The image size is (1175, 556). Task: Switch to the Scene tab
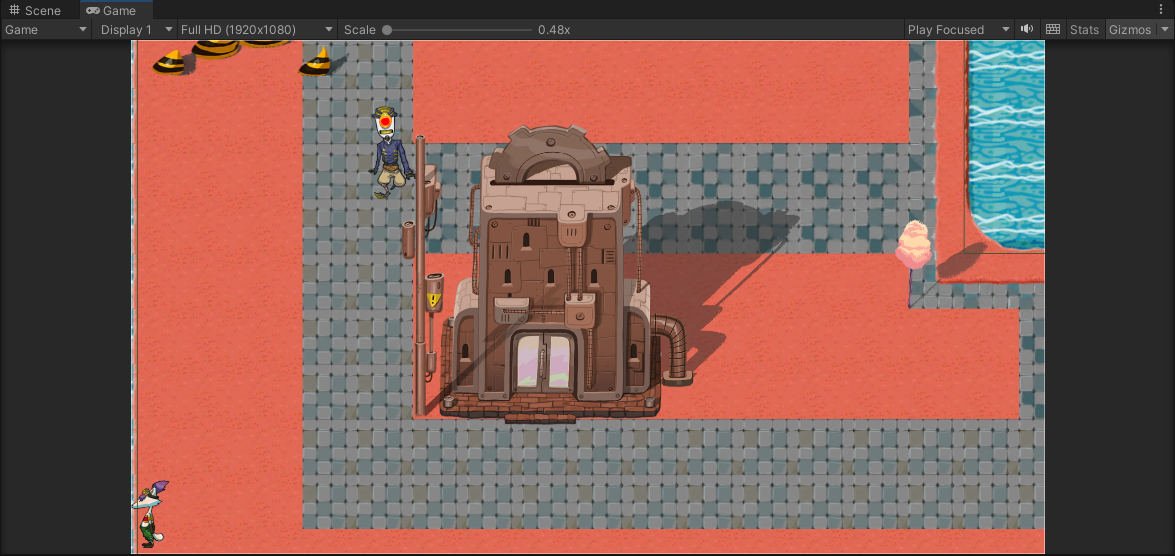(x=34, y=10)
